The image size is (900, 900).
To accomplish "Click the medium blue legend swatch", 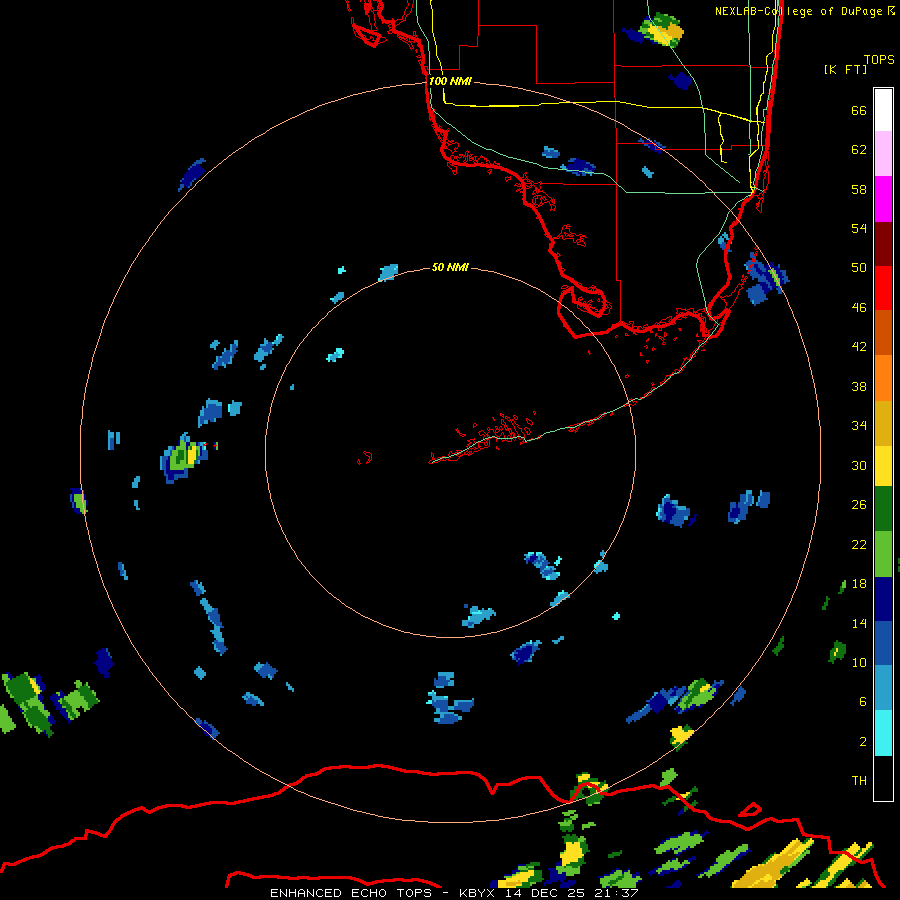I will (883, 643).
